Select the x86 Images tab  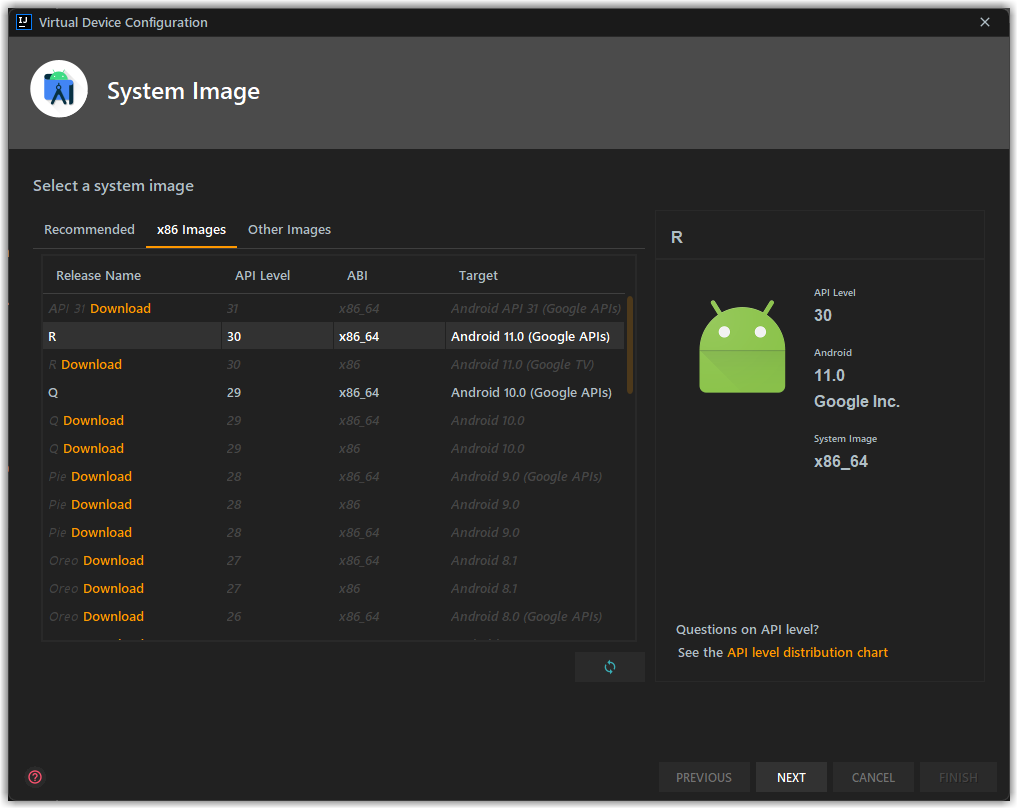[x=191, y=229]
